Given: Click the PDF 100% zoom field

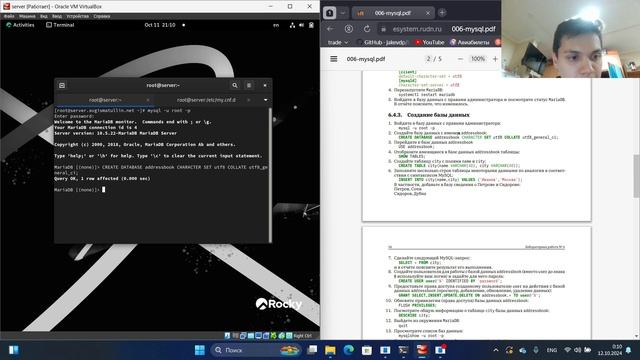Looking at the screenshot, I should (x=478, y=59).
